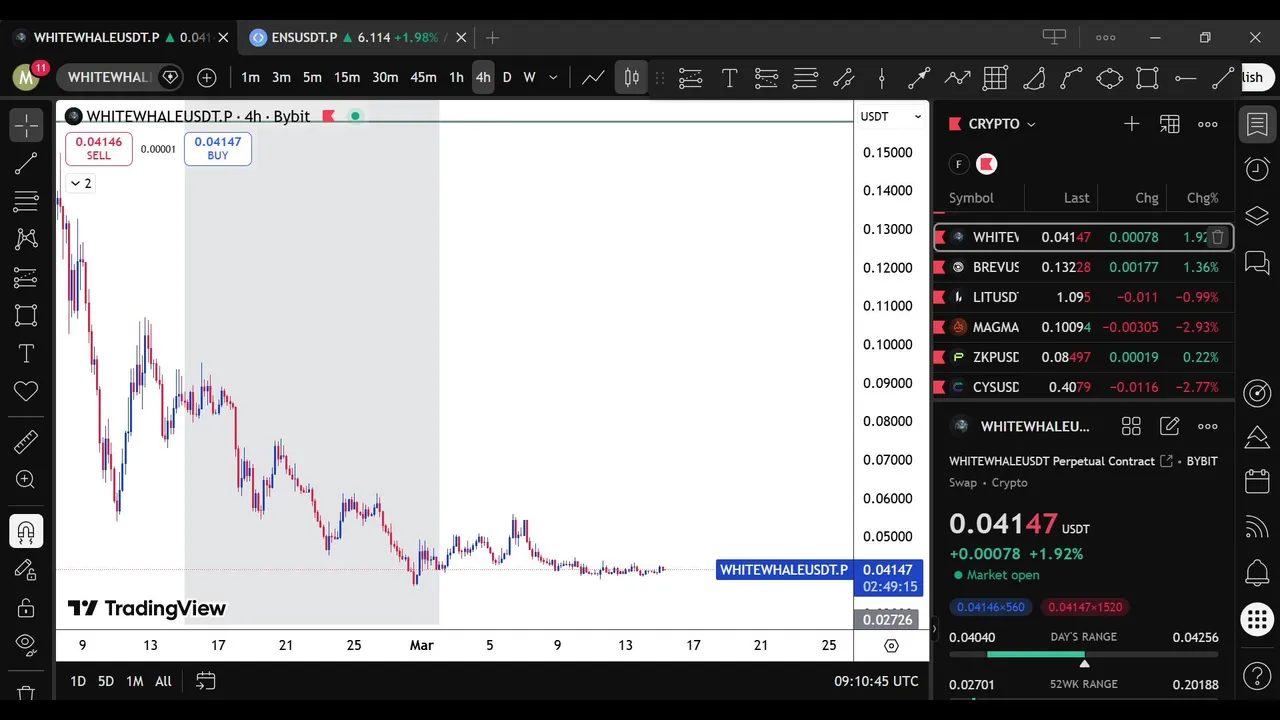The width and height of the screenshot is (1280, 720).
Task: Select the 1D date range
Action: point(78,681)
